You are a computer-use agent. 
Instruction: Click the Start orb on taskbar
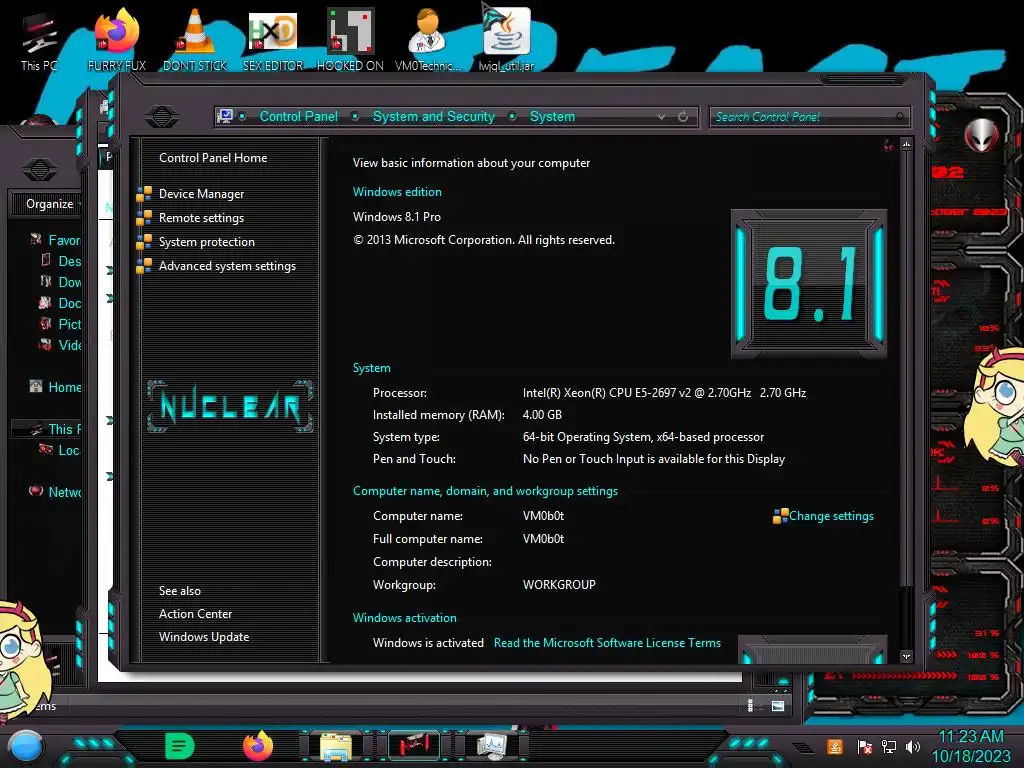click(x=25, y=746)
